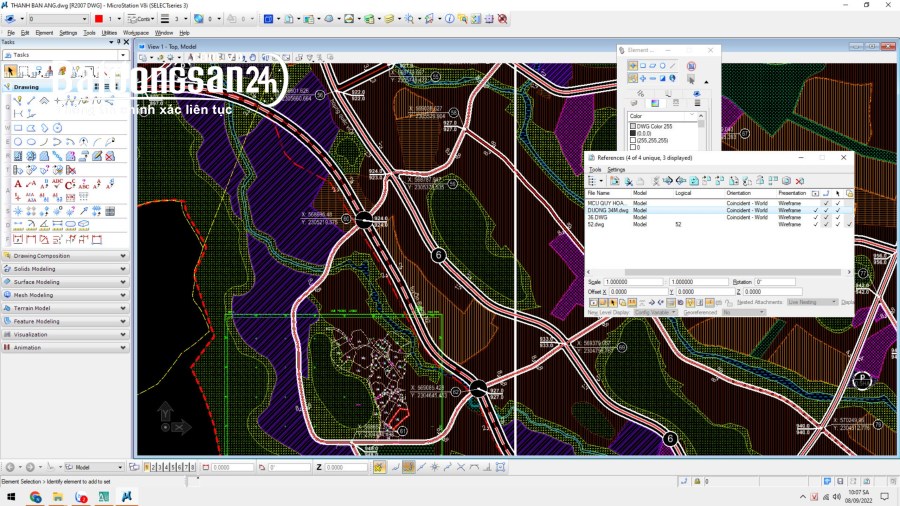The image size is (900, 506).
Task: Click the Detach Reference red X icon
Action: [x=800, y=181]
